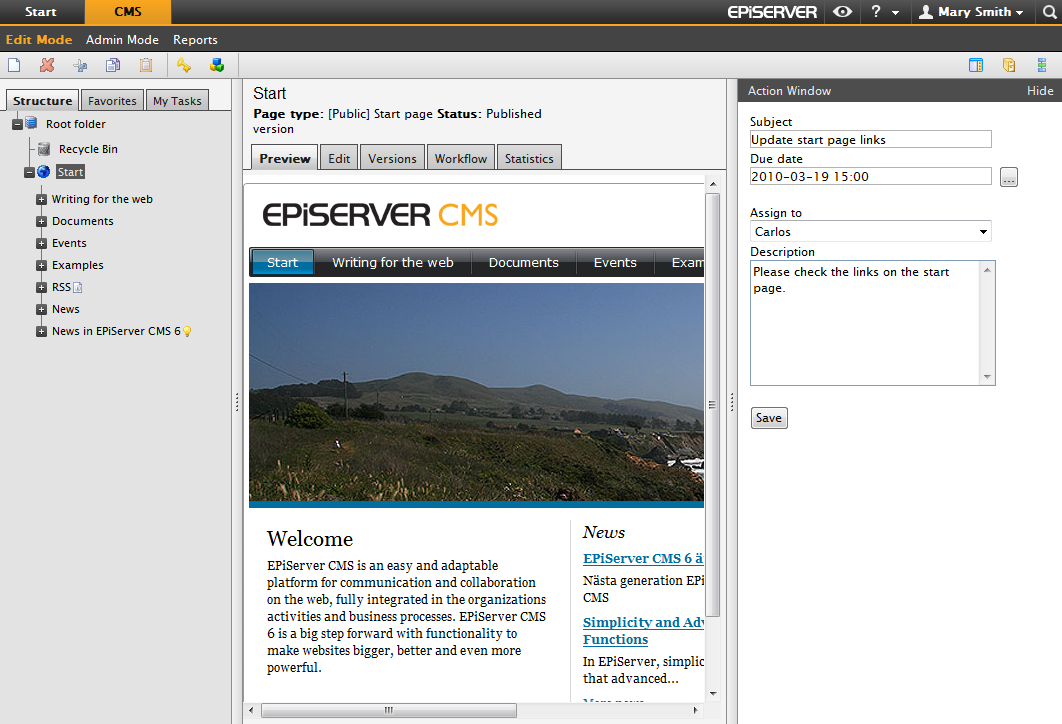Open the Versions tab
The width and height of the screenshot is (1062, 724).
click(392, 158)
